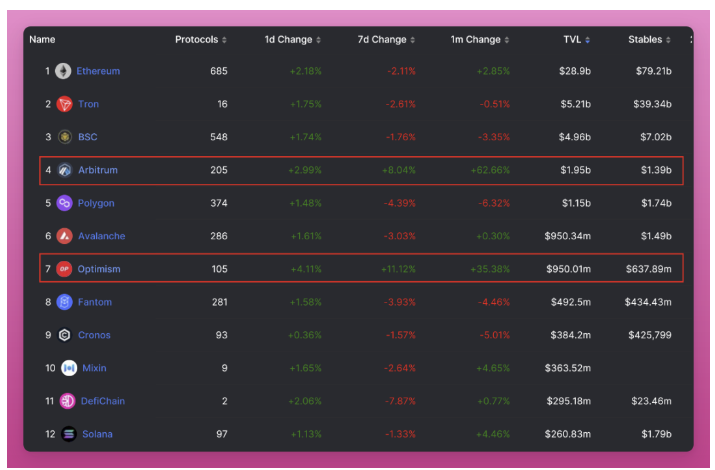Click the Fantom chain logo icon

[x=64, y=302]
